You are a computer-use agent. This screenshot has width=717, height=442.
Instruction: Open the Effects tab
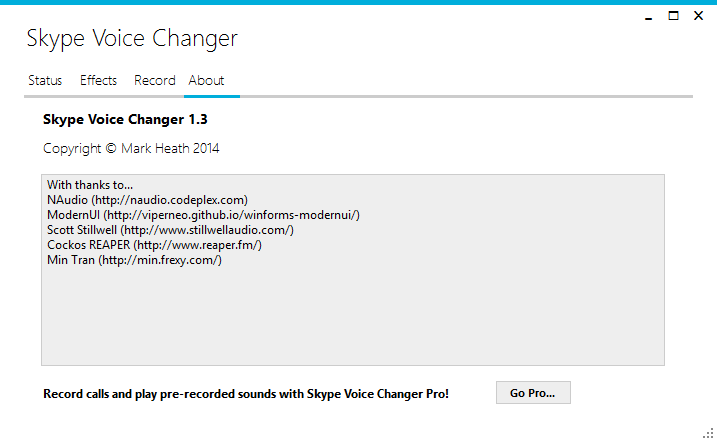98,80
